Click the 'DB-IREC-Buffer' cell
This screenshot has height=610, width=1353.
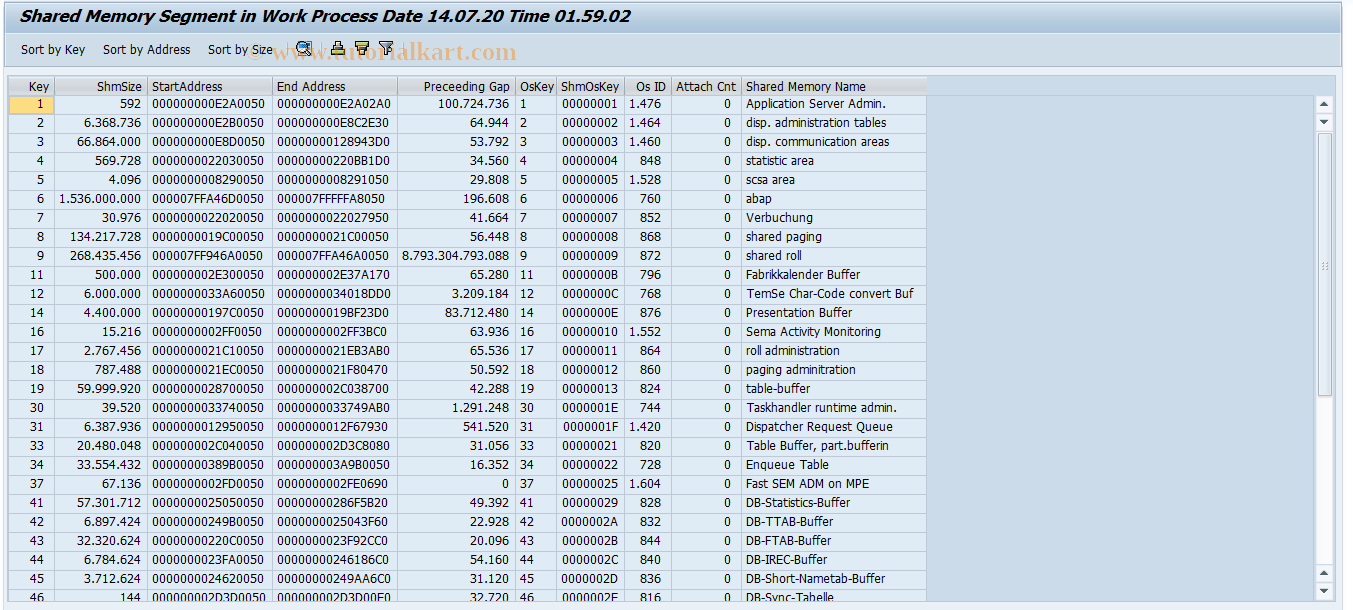[x=834, y=560]
